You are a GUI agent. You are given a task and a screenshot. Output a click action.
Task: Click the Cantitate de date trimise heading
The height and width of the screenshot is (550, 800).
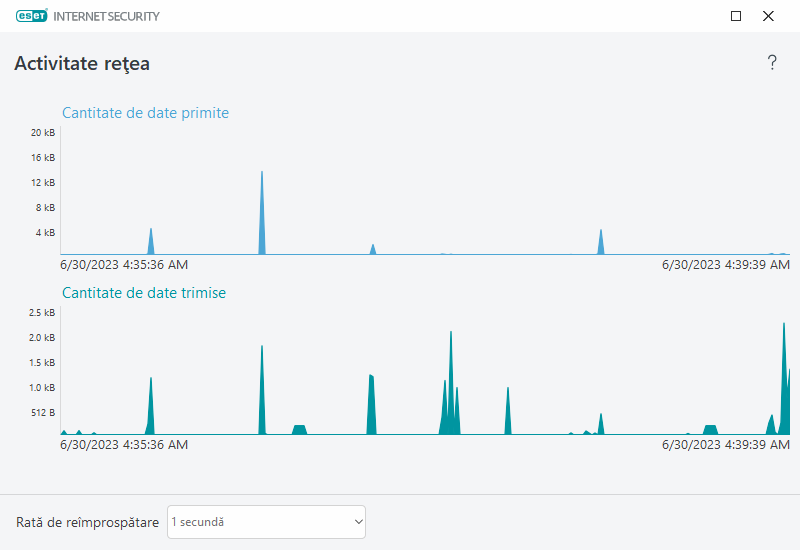pyautogui.click(x=144, y=293)
